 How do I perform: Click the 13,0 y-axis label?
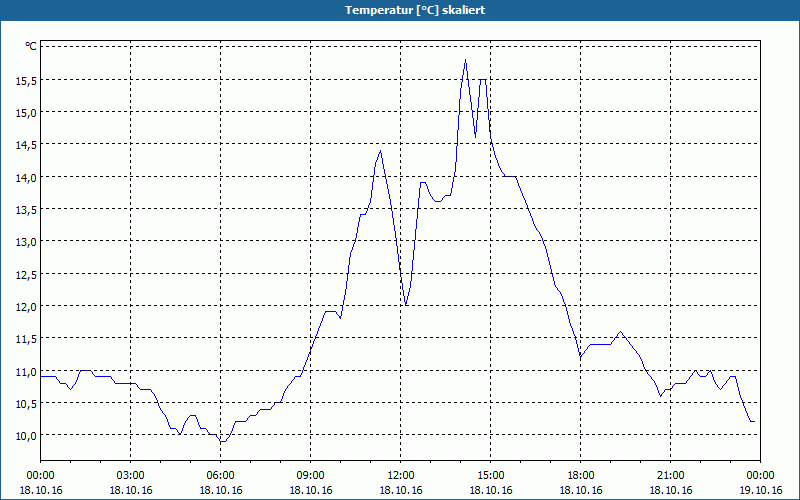pyautogui.click(x=27, y=242)
